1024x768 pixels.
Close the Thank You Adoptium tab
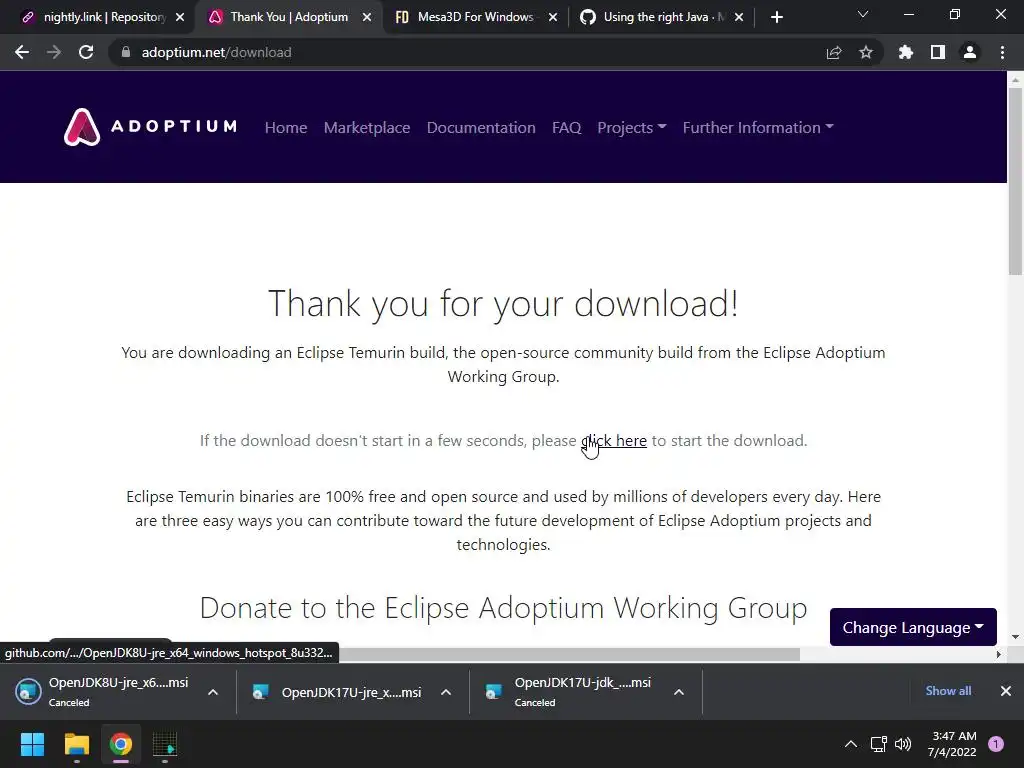(367, 17)
